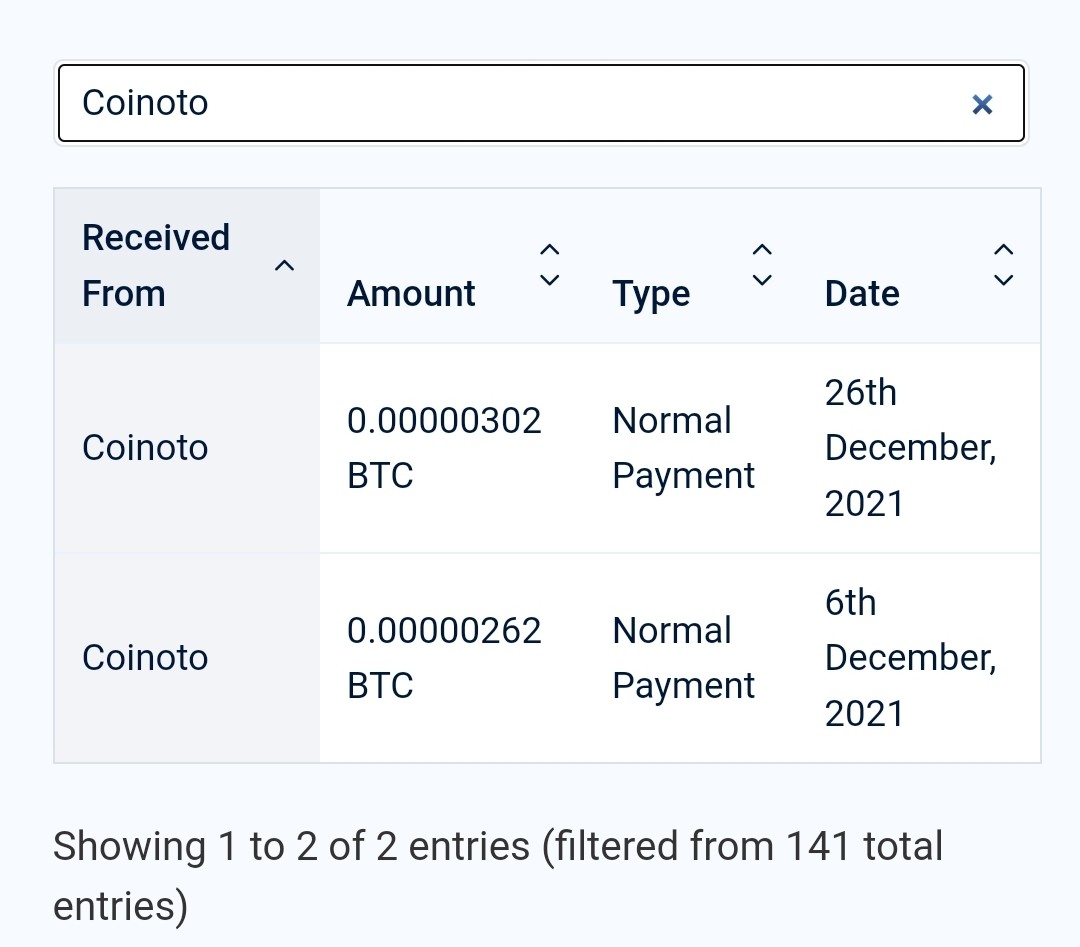
Task: Sort the table by the Type column
Action: tap(691, 266)
